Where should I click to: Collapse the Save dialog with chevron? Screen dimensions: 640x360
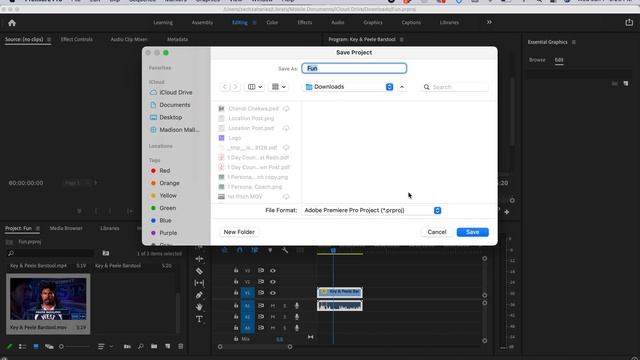[x=402, y=87]
